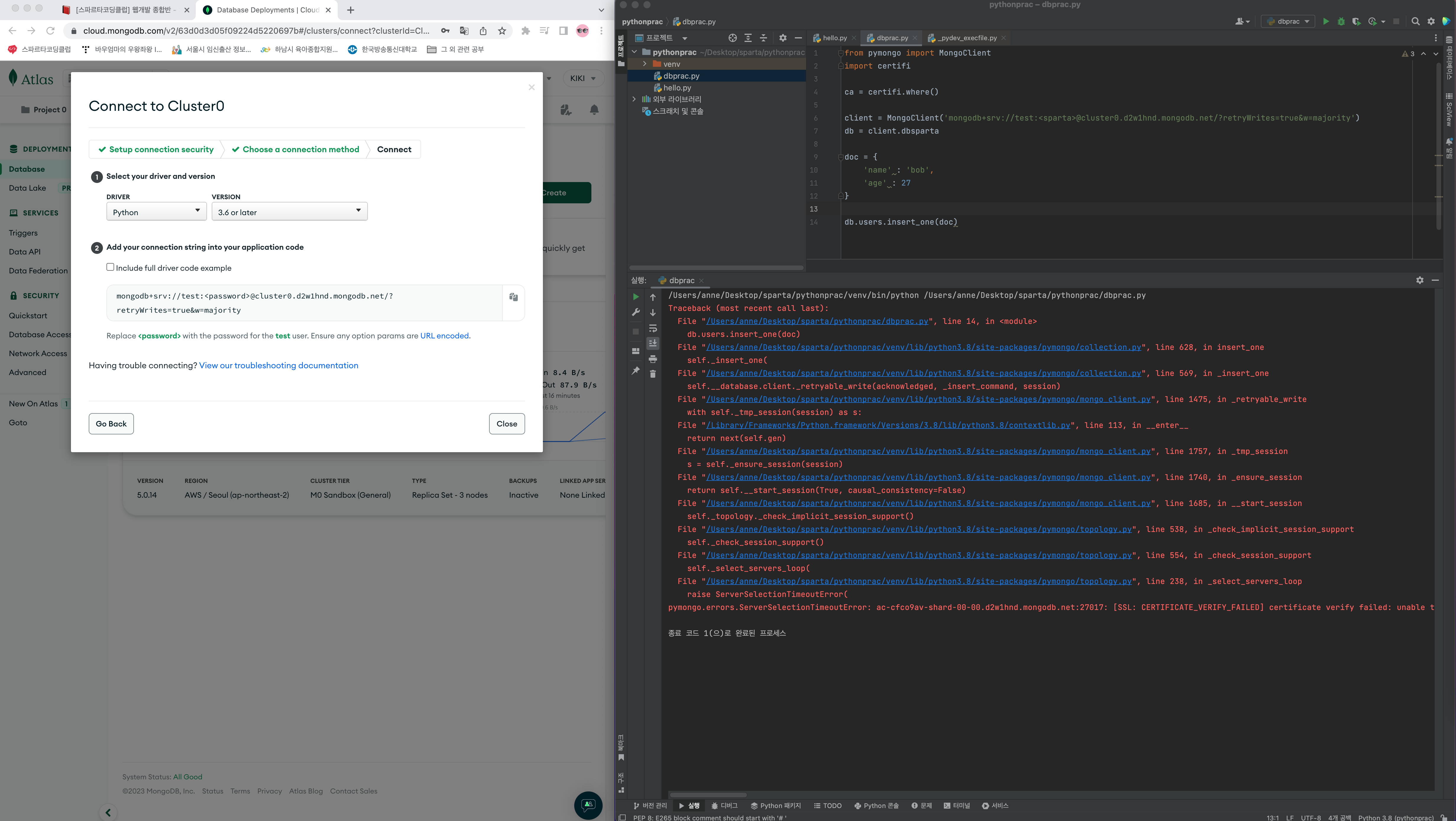Tick Include full driver code example

[110, 267]
